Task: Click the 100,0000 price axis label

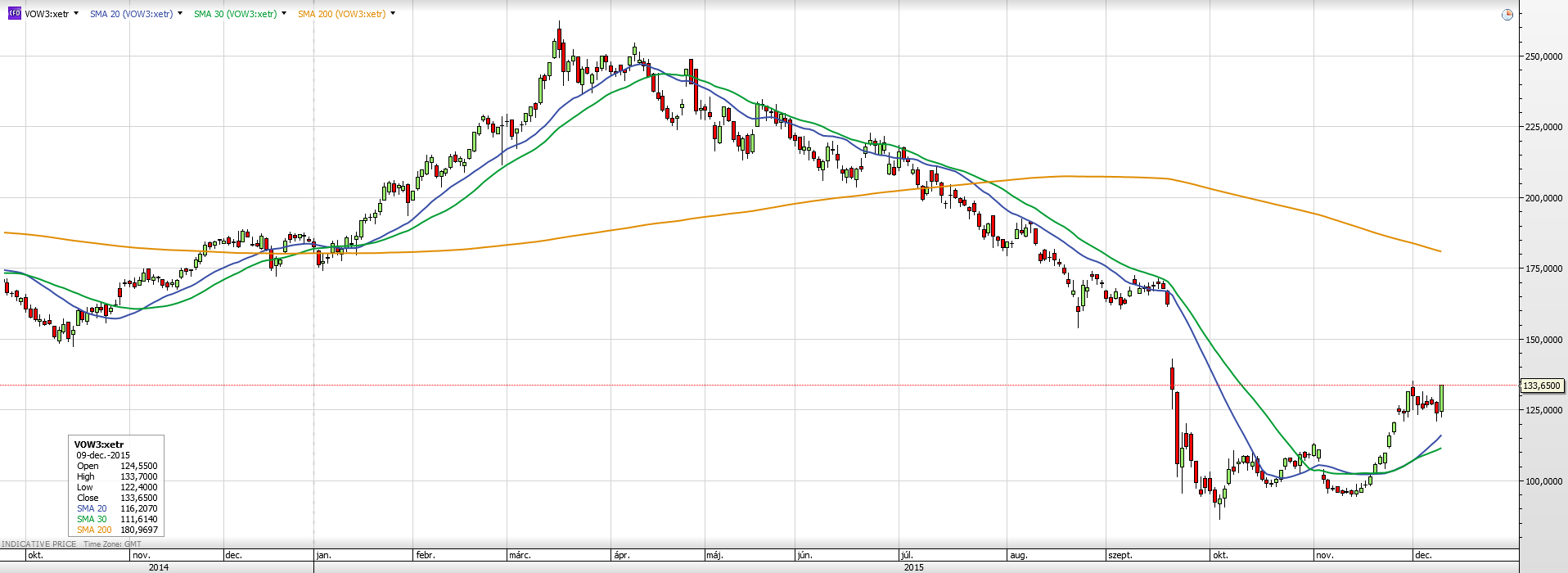Action: [1543, 481]
